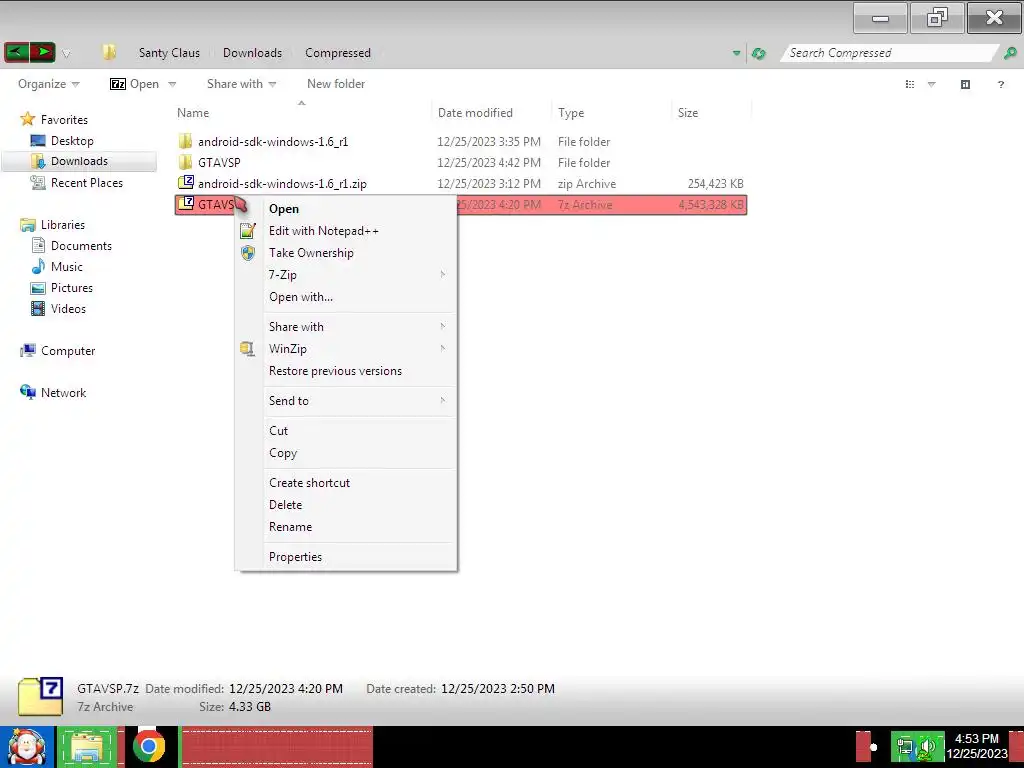Expand the 7-Zip submenu

pos(346,275)
